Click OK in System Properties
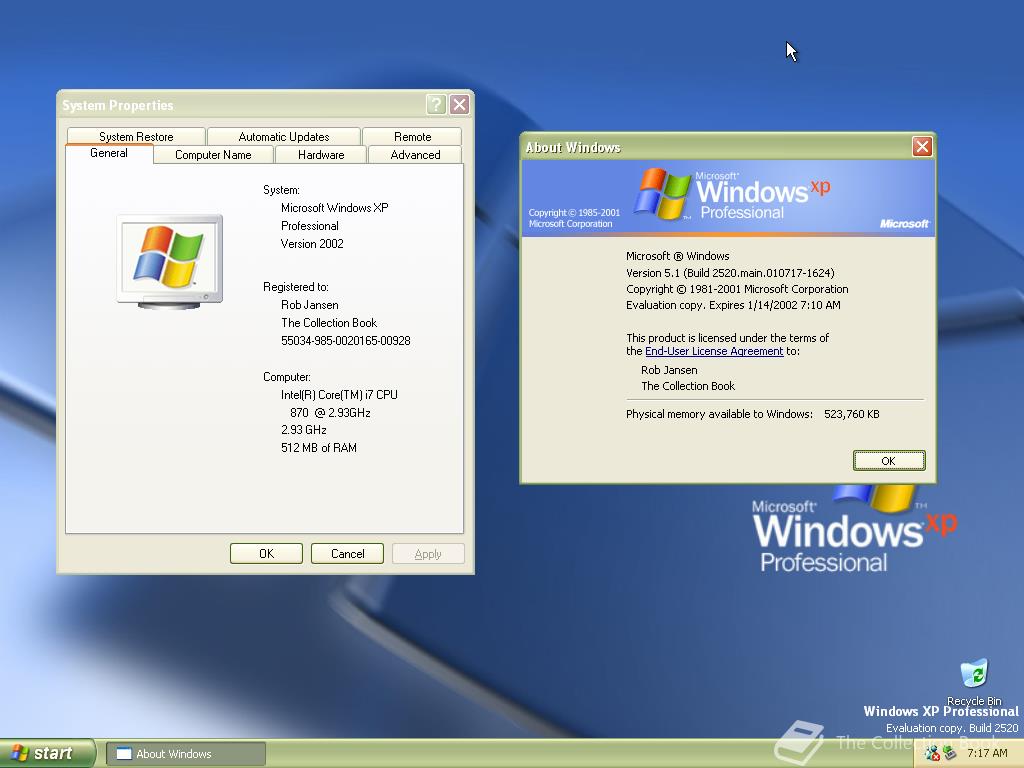 click(266, 553)
